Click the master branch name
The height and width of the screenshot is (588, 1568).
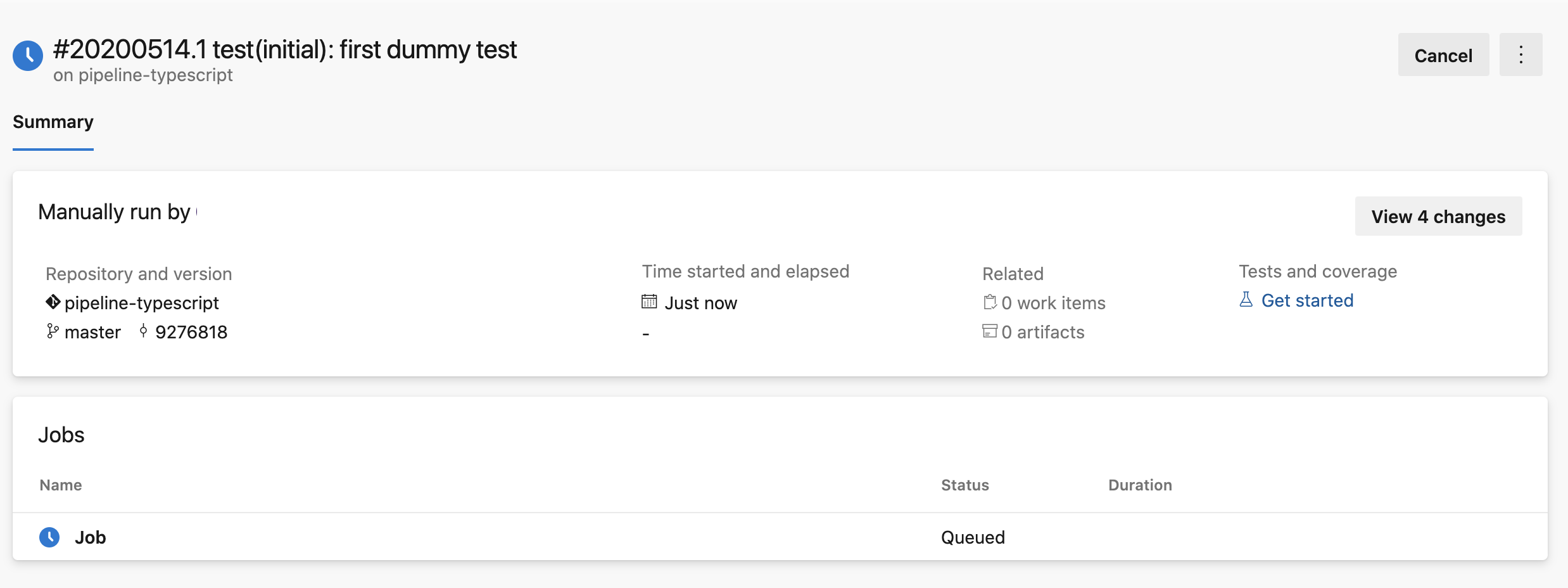click(93, 331)
